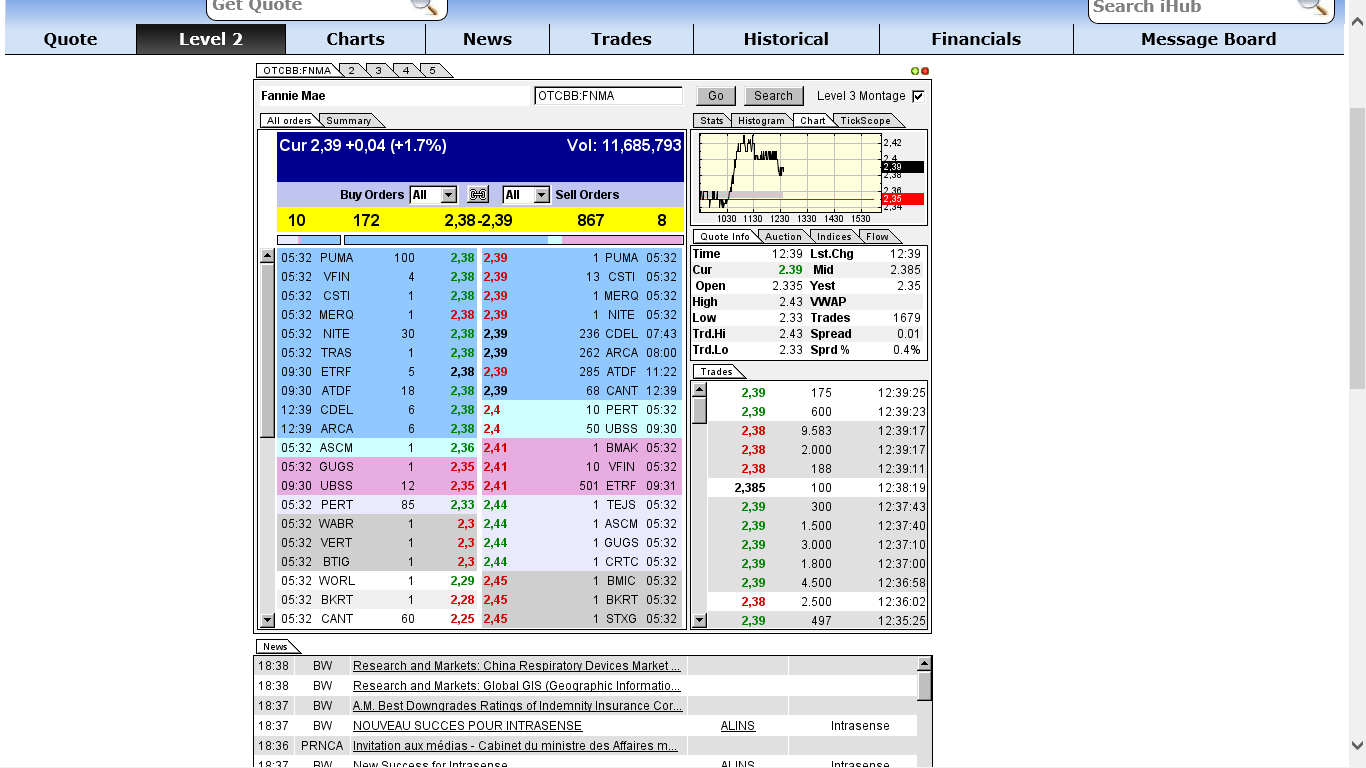This screenshot has width=1366, height=768.
Task: Open the Sell Orders filter dropdown
Action: 524,194
